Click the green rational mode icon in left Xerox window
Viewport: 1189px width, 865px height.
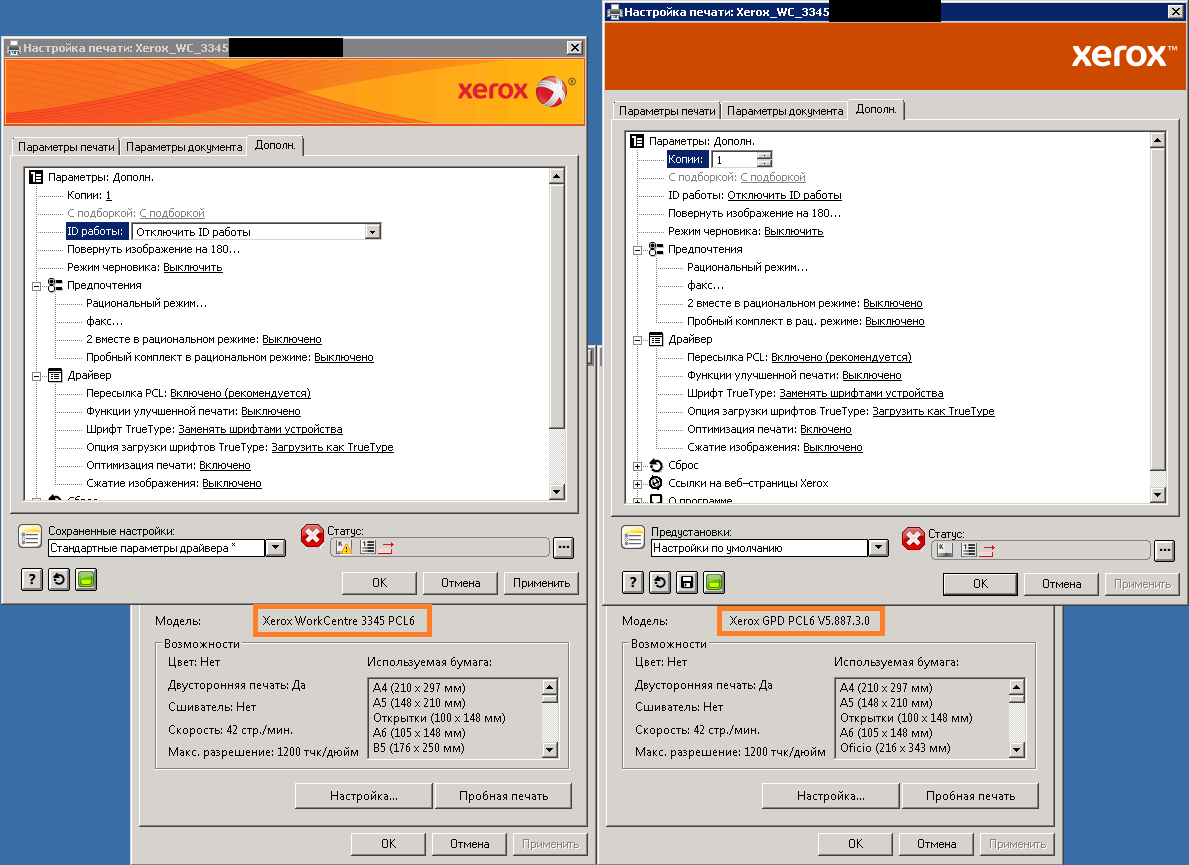point(86,580)
